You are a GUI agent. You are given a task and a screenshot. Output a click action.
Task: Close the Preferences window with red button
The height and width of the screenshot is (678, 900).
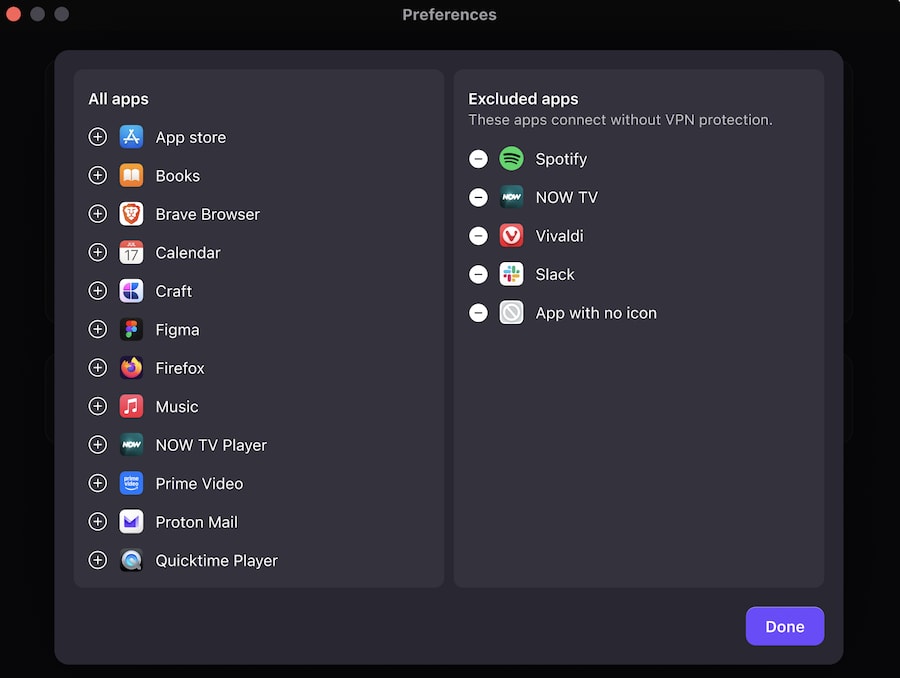(13, 14)
